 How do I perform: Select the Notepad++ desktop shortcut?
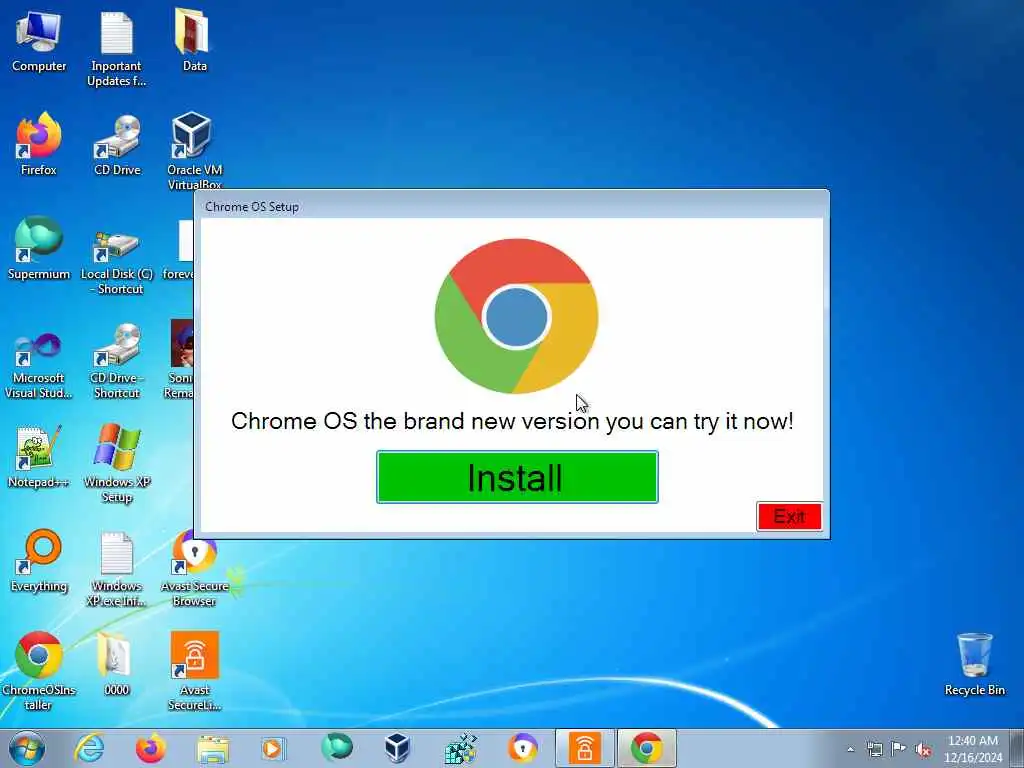[x=39, y=457]
